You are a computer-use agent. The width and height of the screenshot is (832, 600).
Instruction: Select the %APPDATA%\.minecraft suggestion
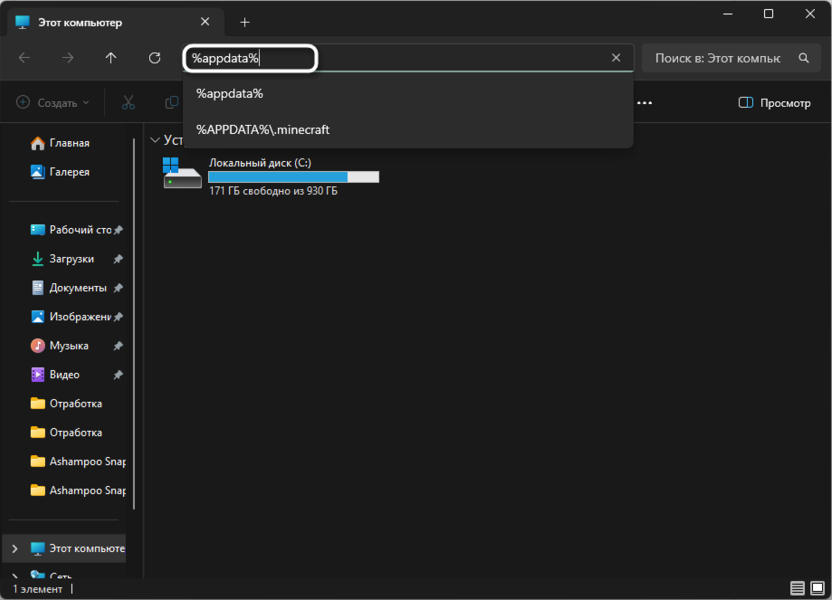click(x=263, y=129)
